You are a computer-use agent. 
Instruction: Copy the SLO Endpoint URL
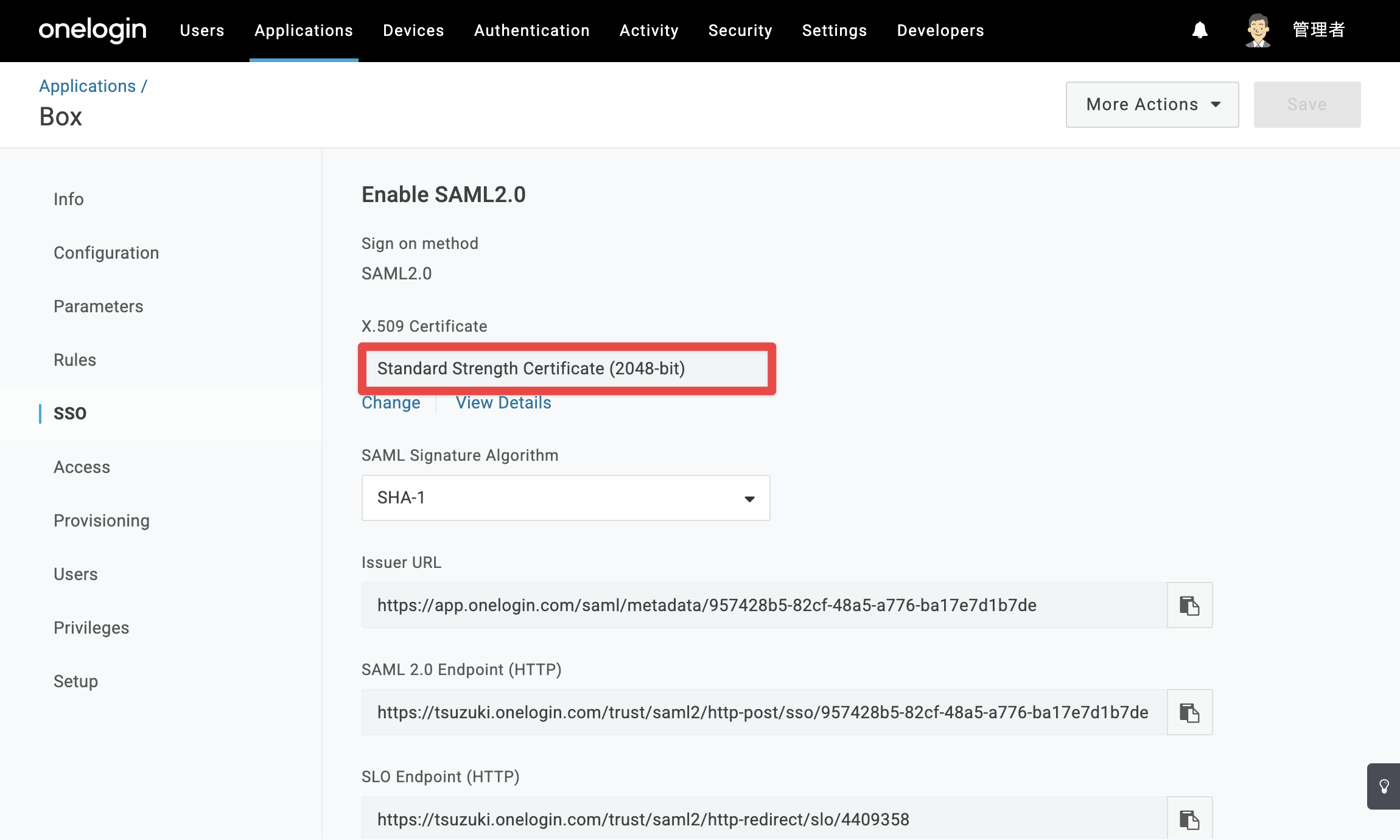[1189, 819]
